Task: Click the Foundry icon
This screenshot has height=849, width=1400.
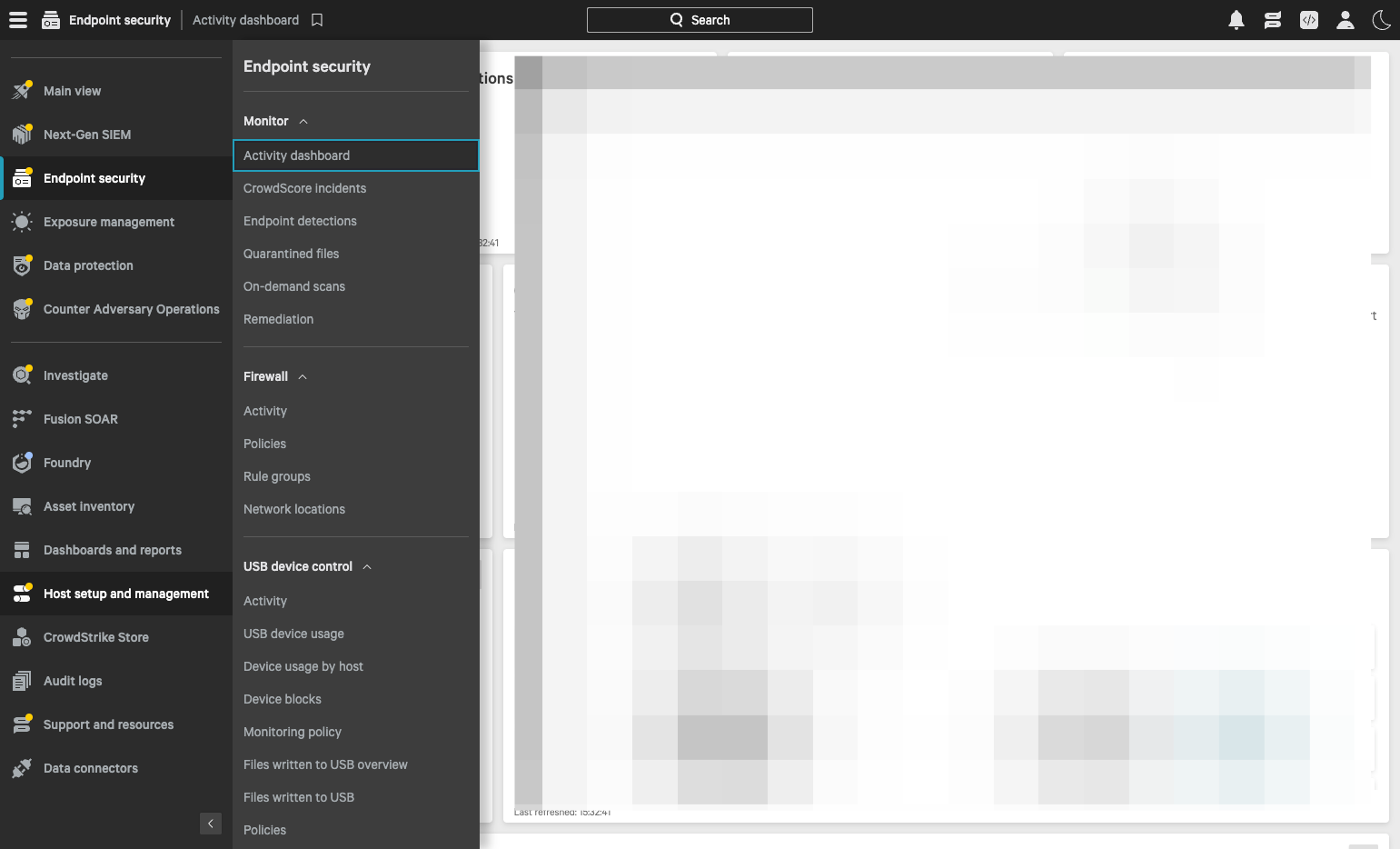Action: [x=22, y=463]
